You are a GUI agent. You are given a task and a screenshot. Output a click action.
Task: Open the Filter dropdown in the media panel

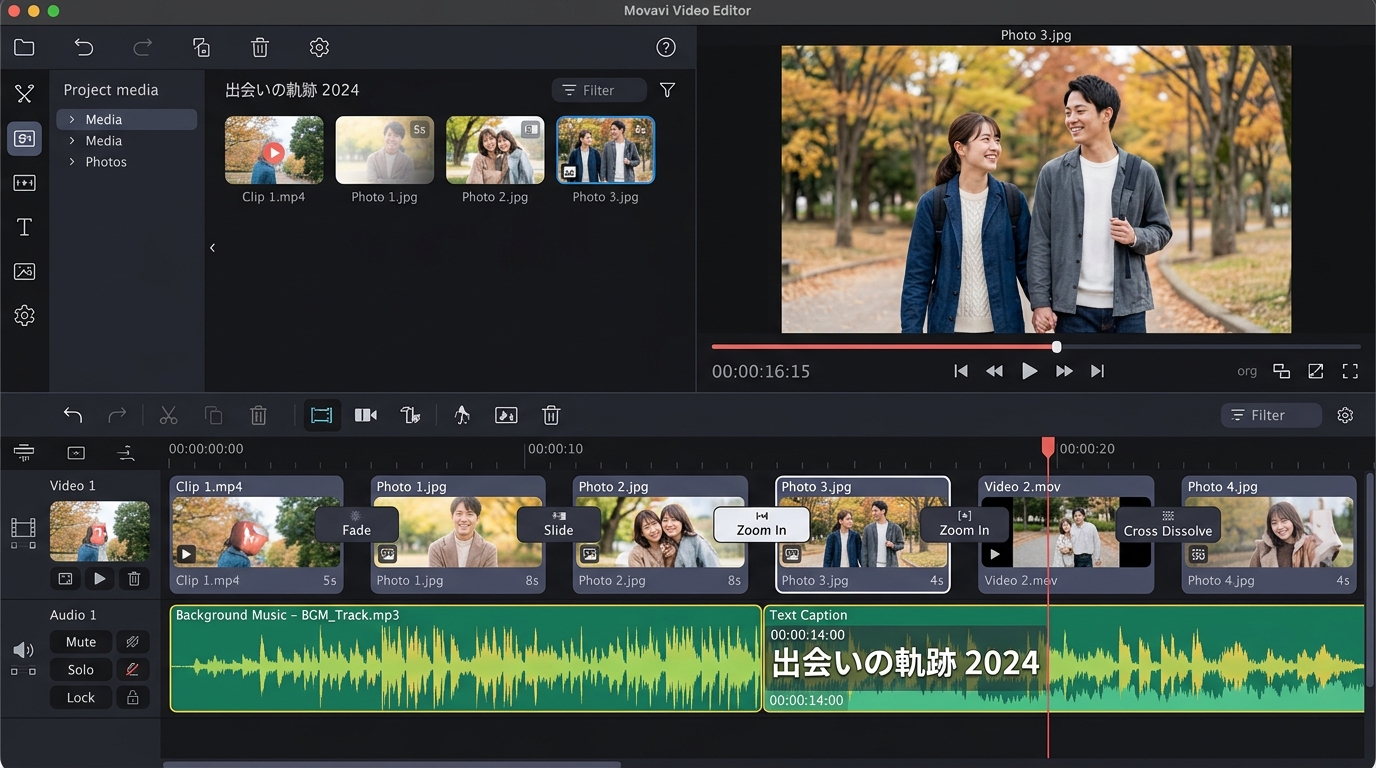(599, 90)
